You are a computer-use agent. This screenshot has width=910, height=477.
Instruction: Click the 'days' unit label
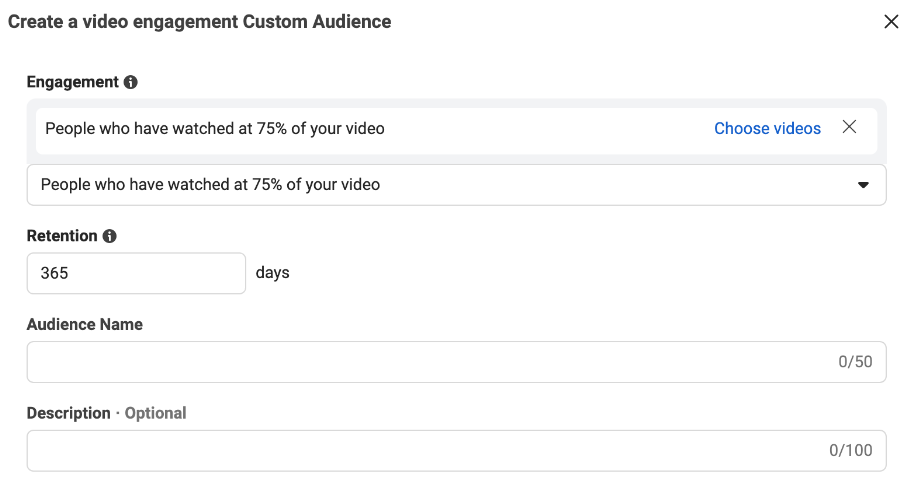[272, 272]
